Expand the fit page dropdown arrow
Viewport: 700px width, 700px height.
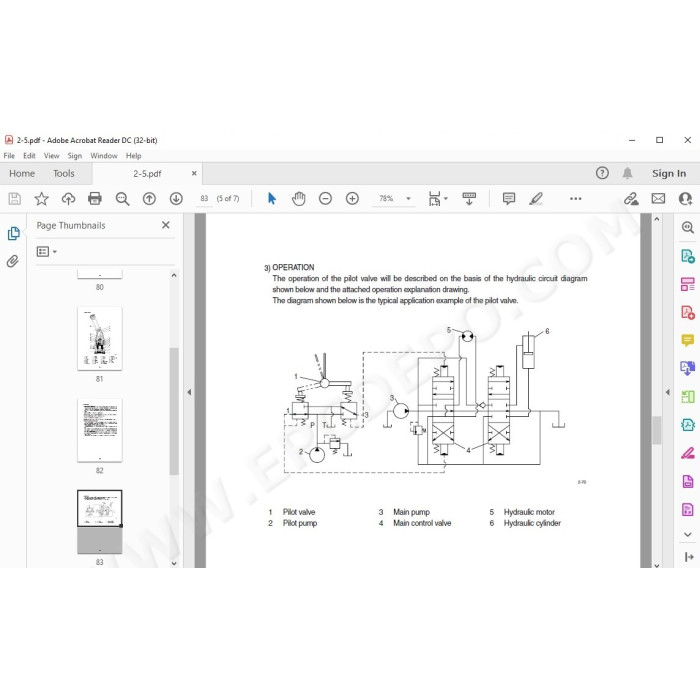(x=446, y=199)
